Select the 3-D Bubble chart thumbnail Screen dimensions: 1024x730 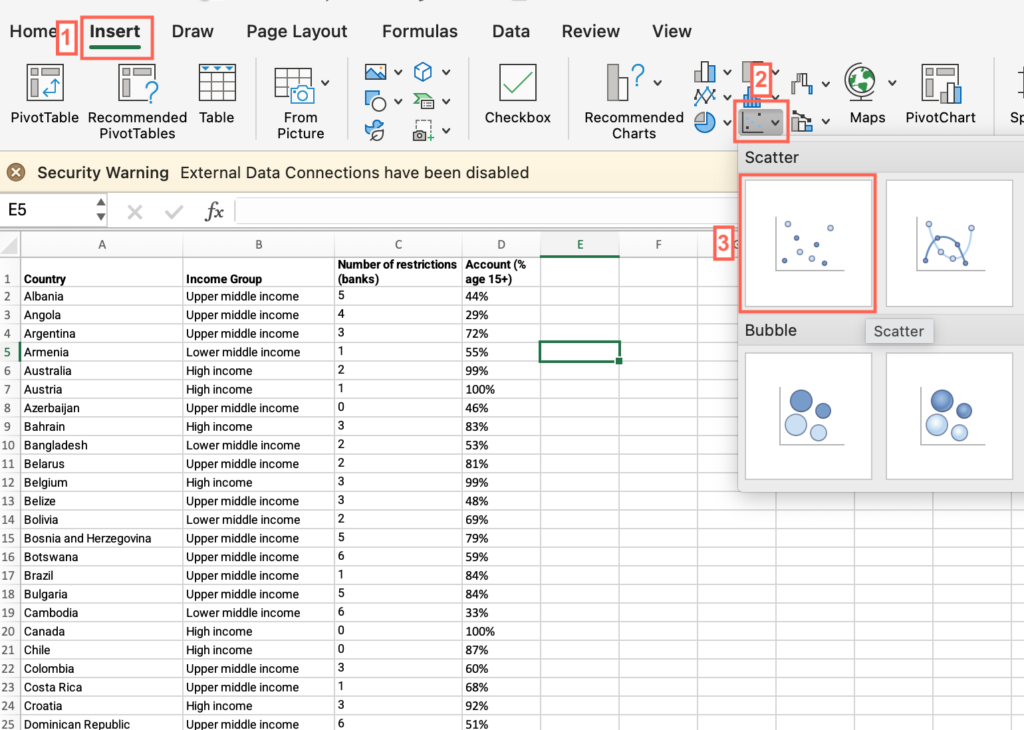[949, 416]
